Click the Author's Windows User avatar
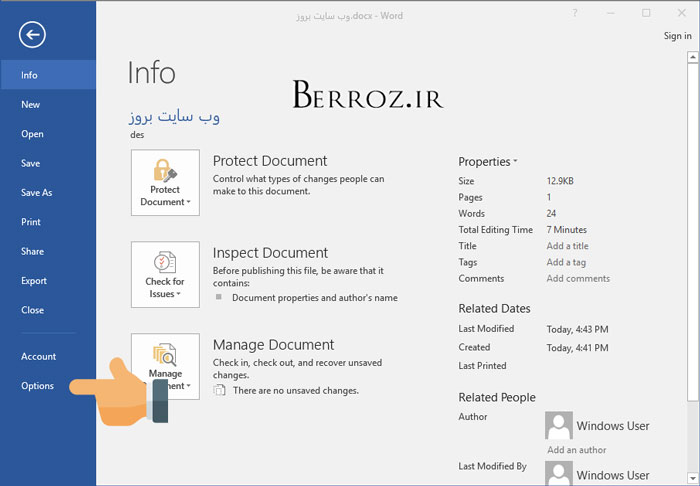 coord(559,426)
